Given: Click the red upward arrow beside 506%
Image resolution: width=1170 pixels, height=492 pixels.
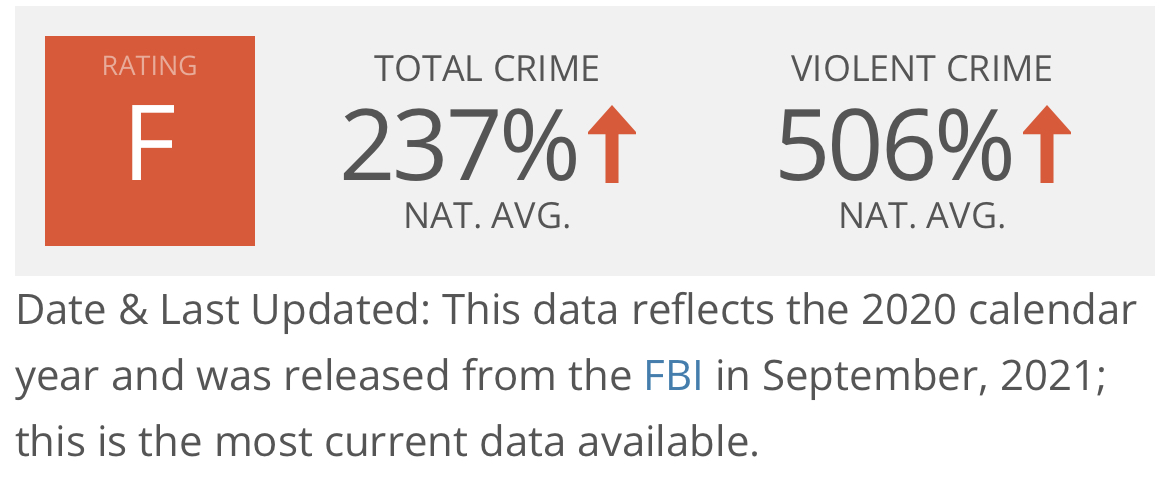Looking at the screenshot, I should [1047, 144].
